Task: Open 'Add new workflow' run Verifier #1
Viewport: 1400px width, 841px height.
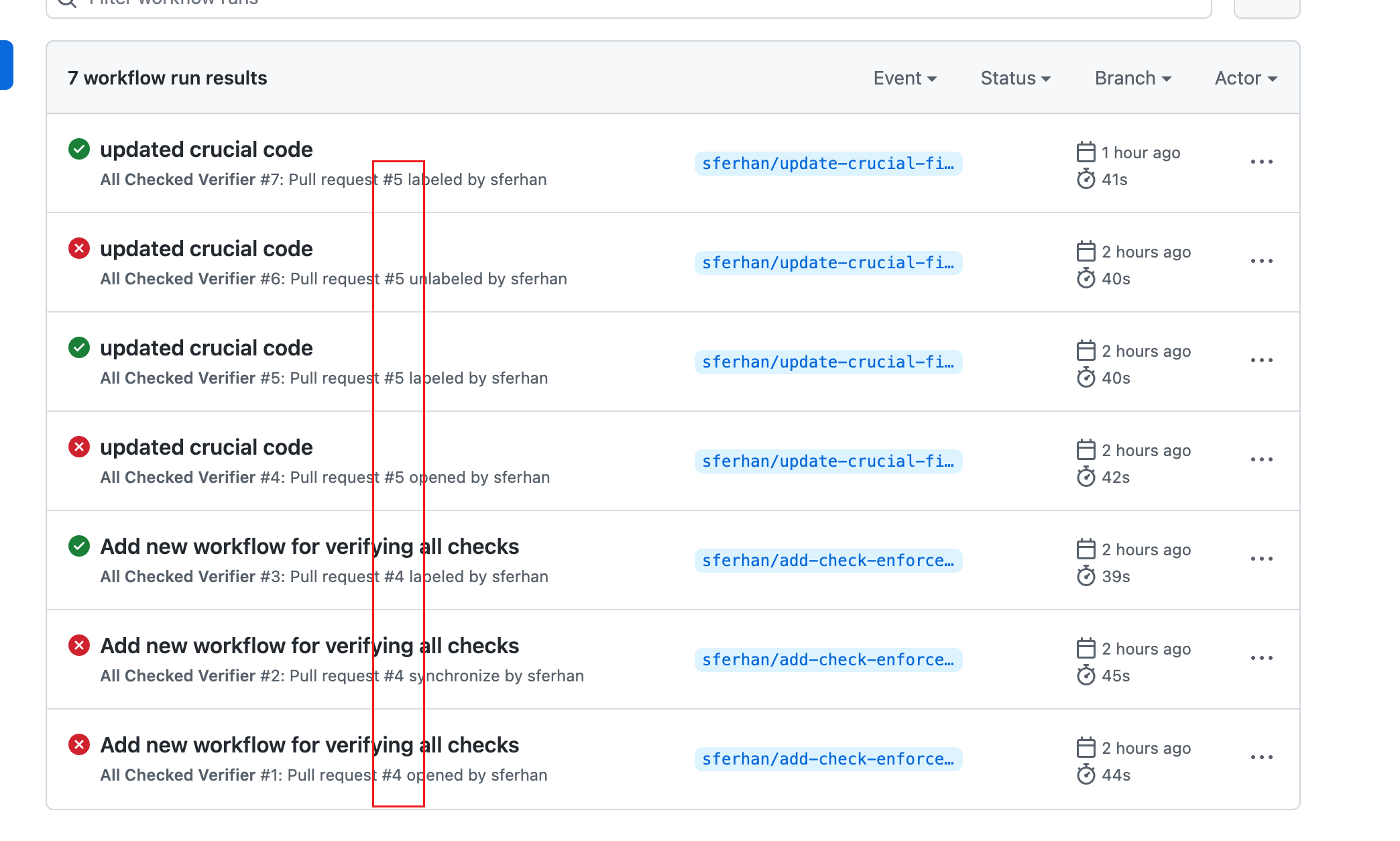Action: click(310, 745)
